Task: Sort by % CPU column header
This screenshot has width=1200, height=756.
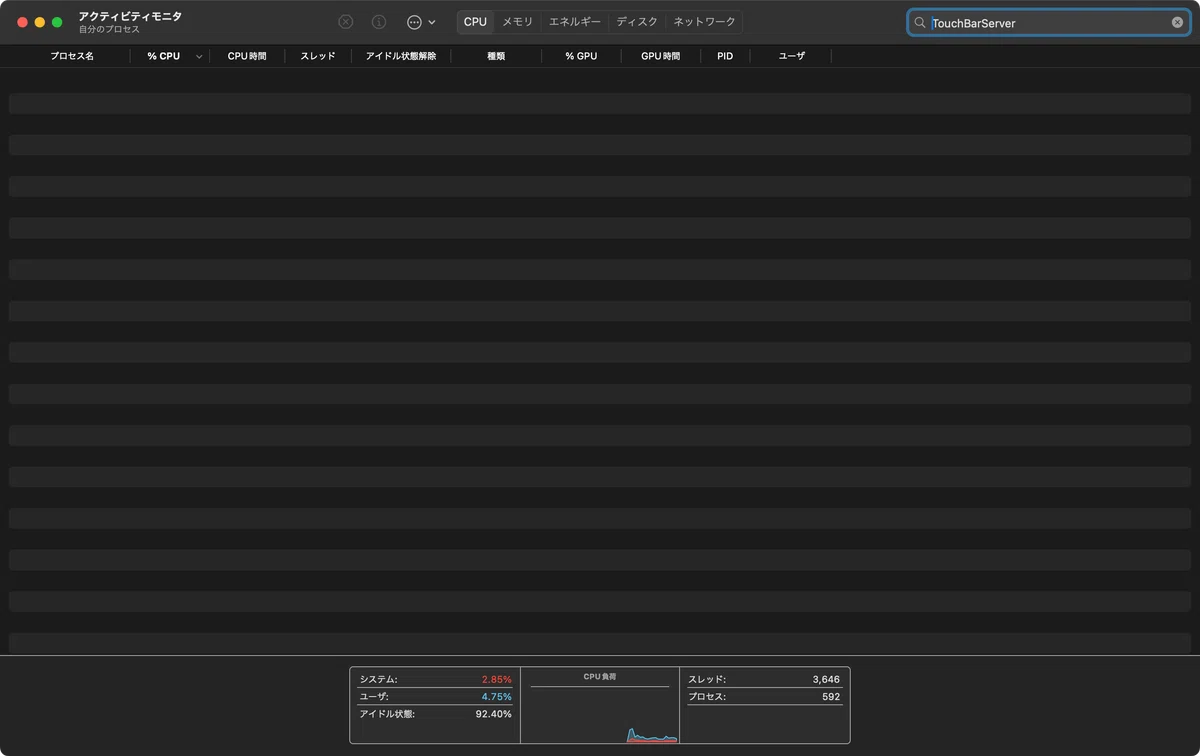Action: tap(163, 56)
